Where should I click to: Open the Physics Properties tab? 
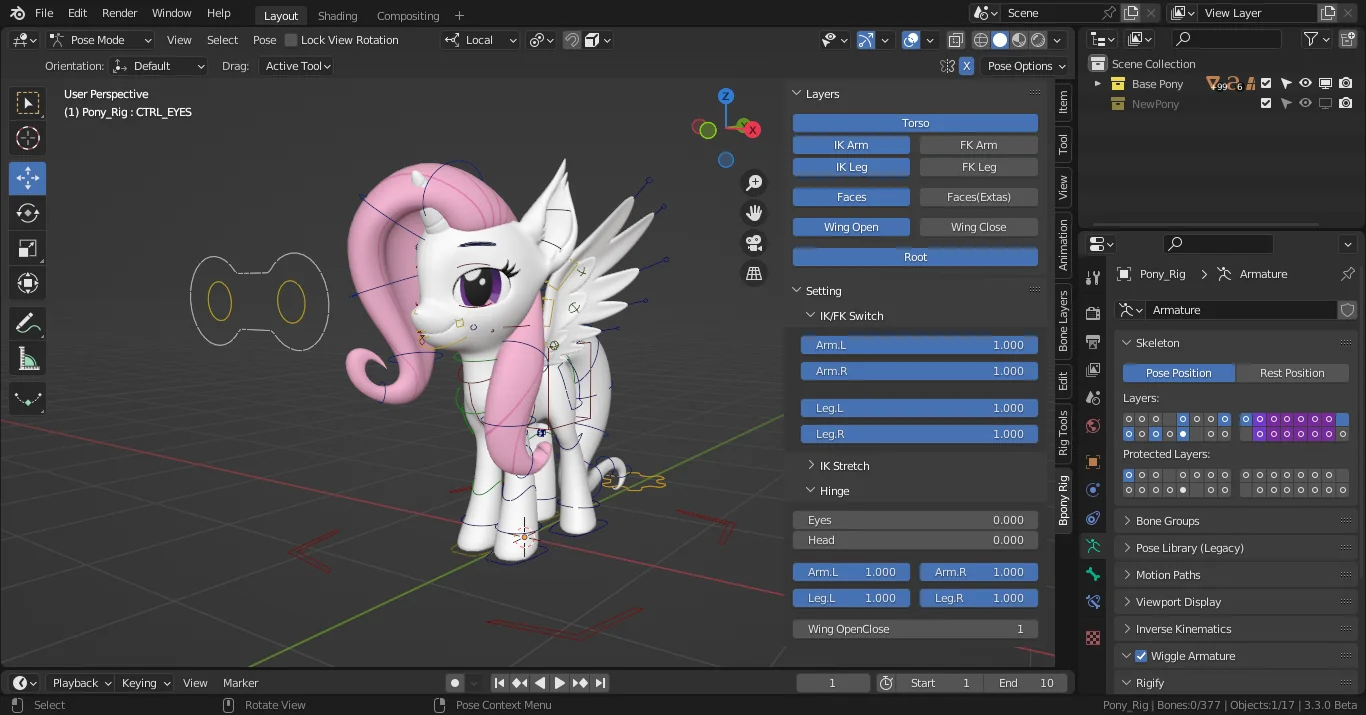click(x=1092, y=518)
